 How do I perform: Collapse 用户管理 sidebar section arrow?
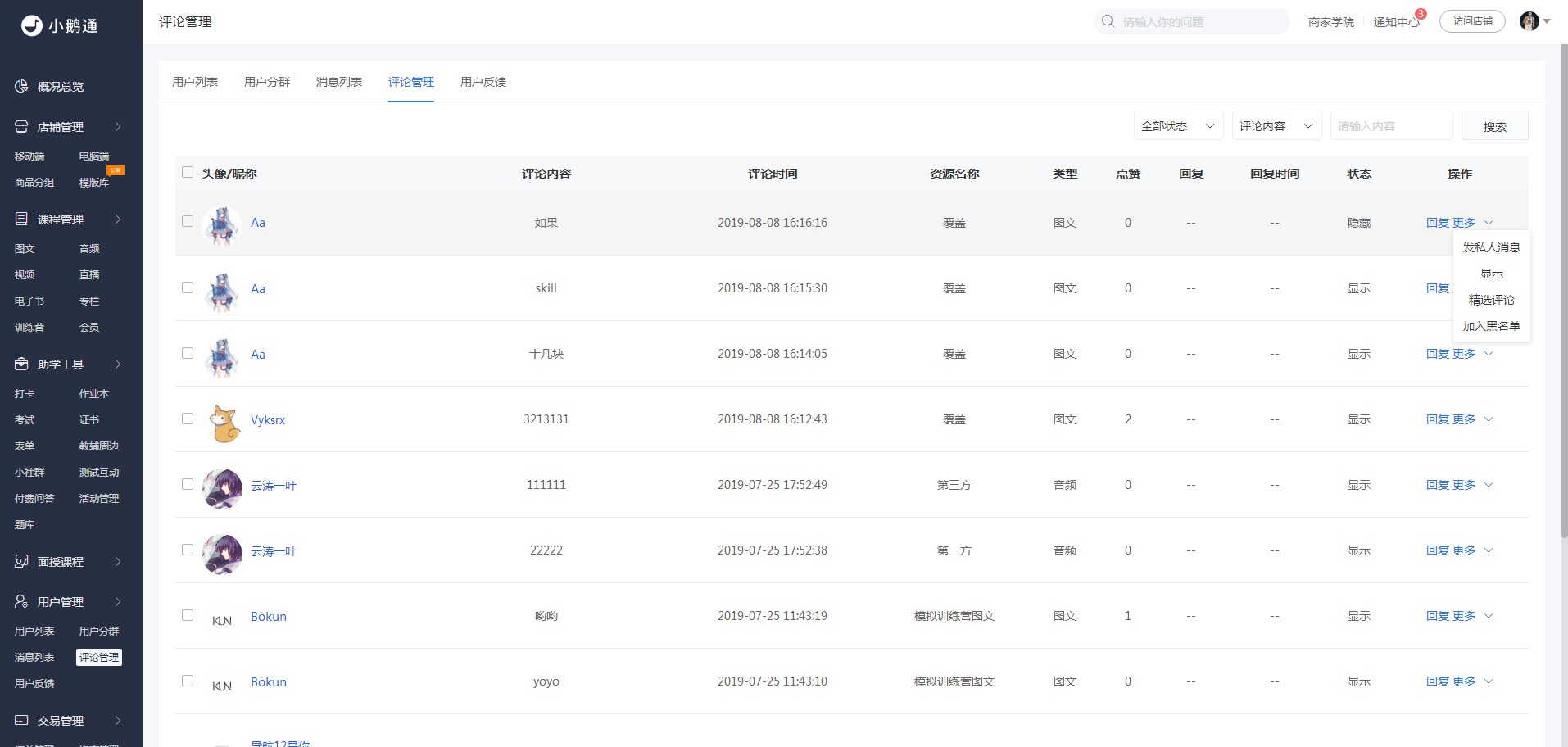point(118,601)
